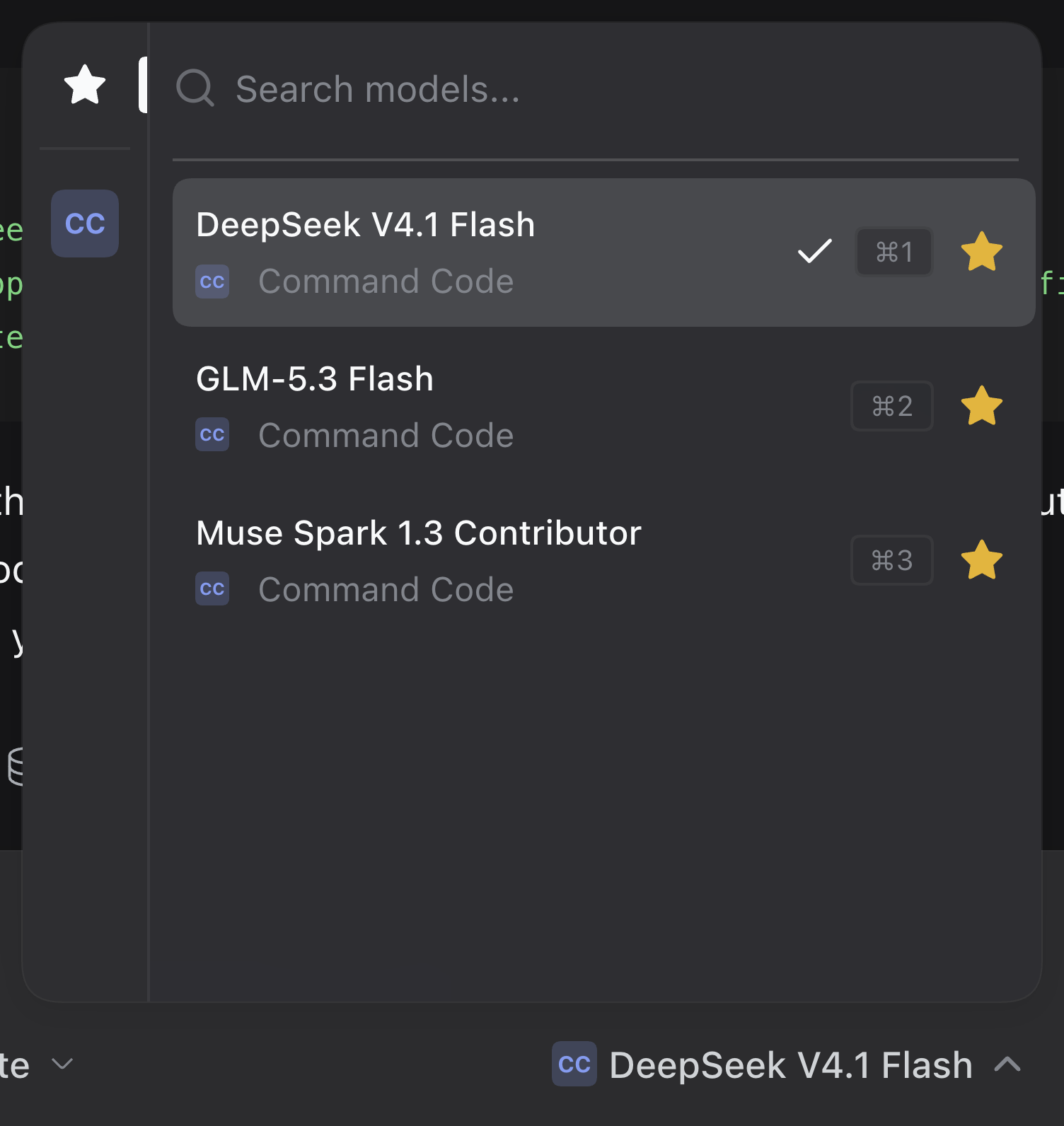The width and height of the screenshot is (1064, 1126).
Task: Click the bottom bar Command Code icon
Action: click(574, 1064)
